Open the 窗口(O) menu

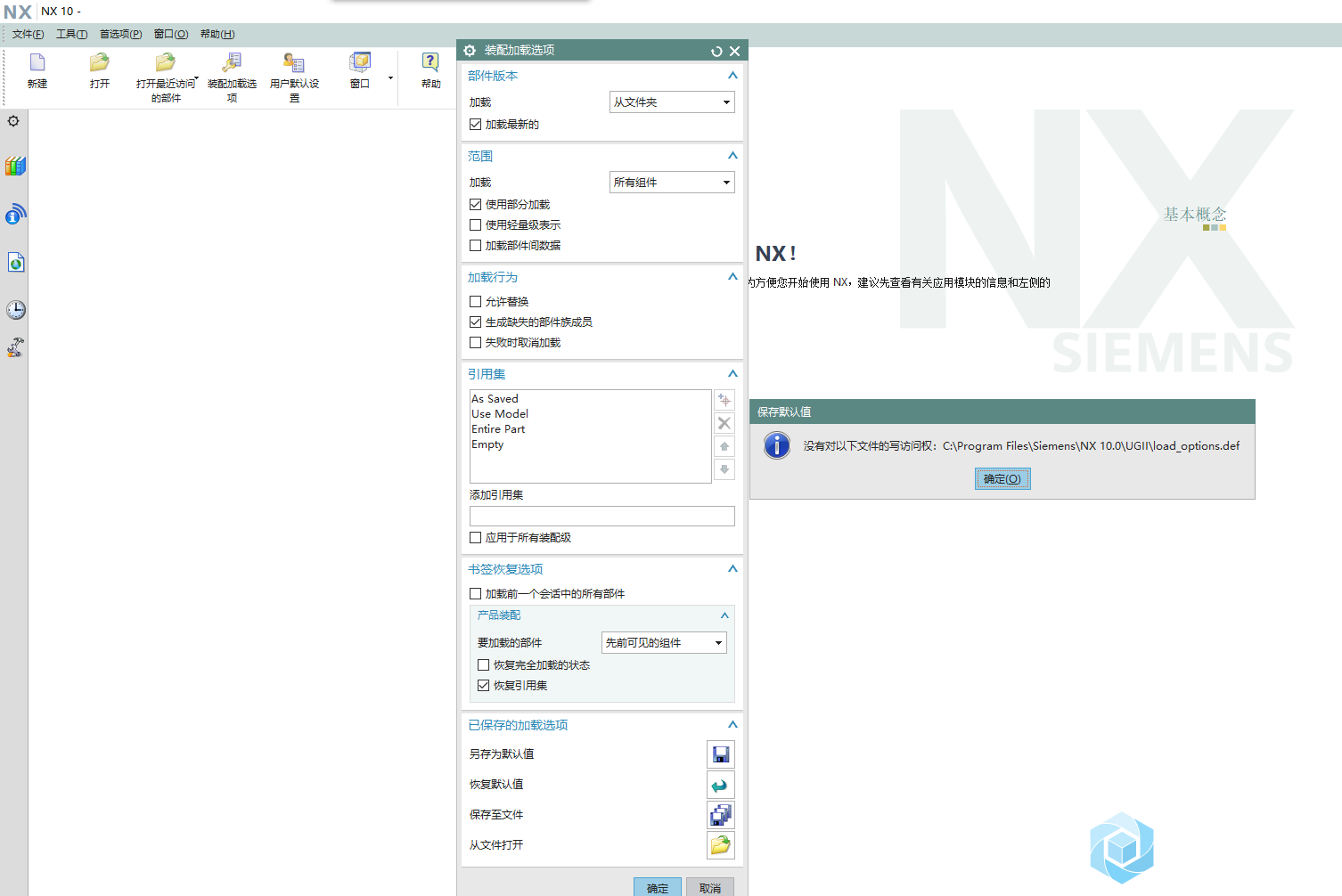point(171,35)
